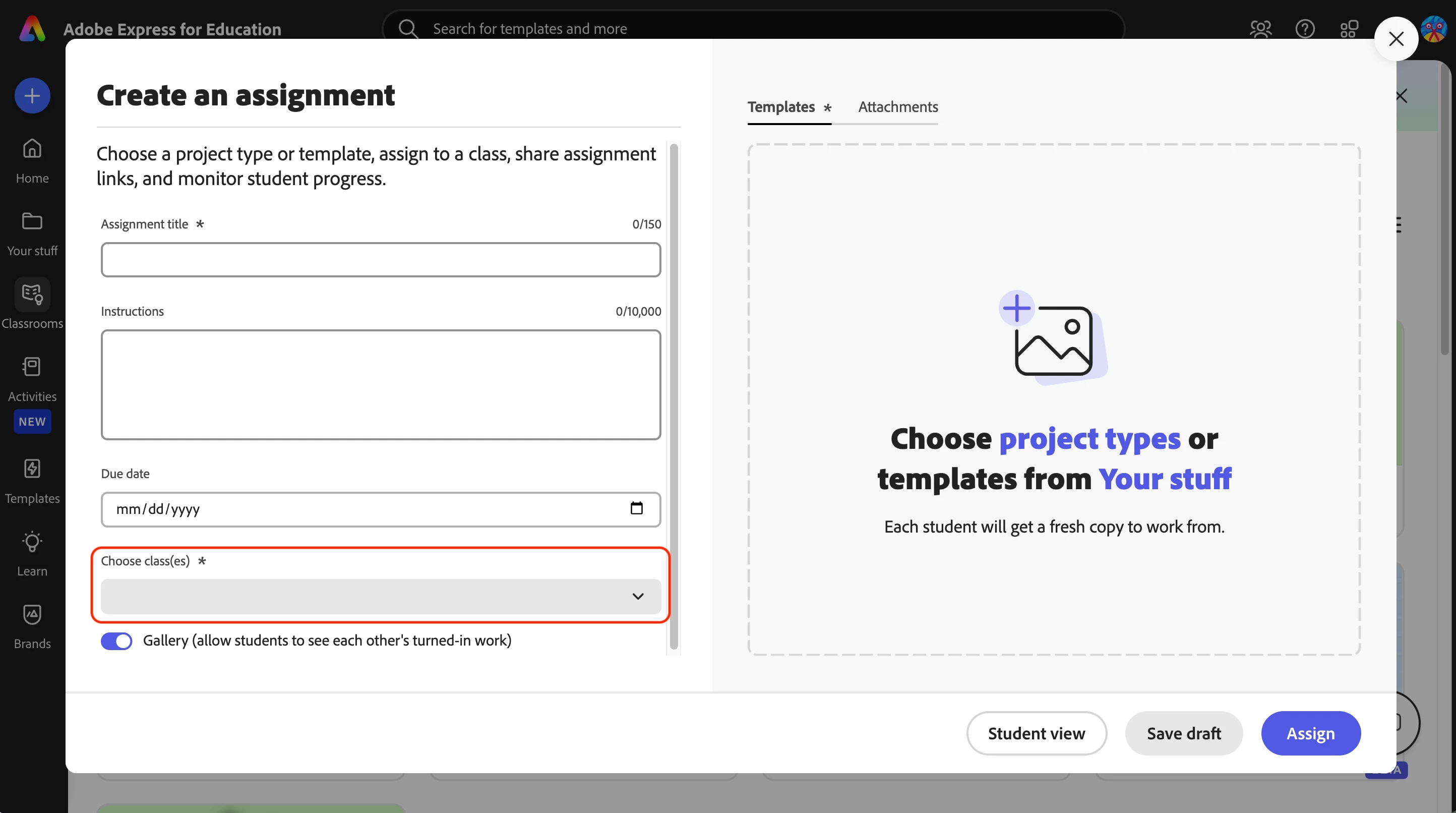
Task: Open the project types link
Action: point(1090,439)
